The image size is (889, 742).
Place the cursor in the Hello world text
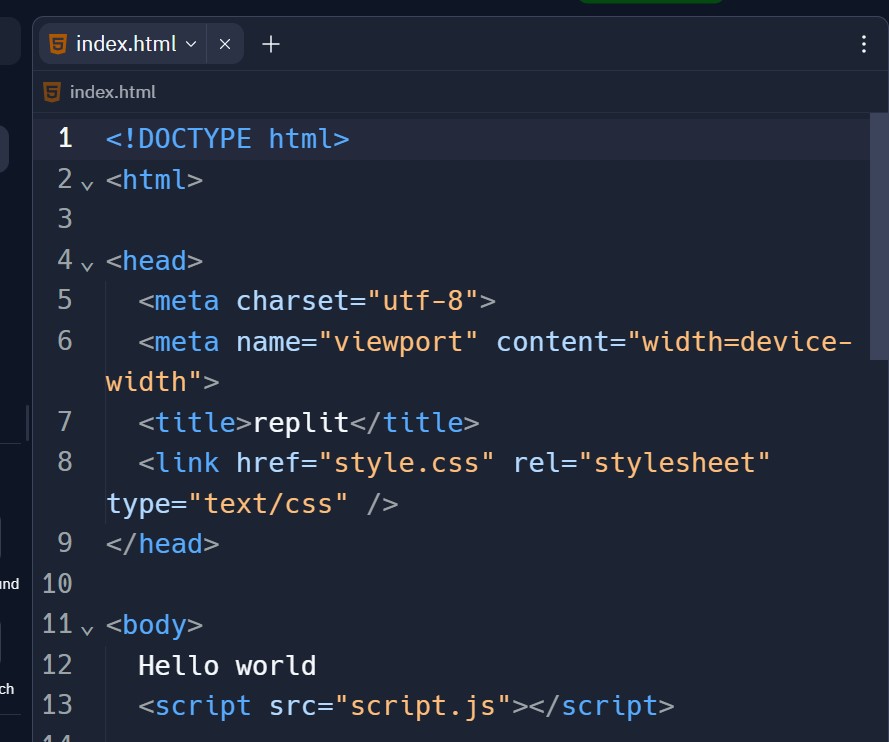(x=227, y=665)
